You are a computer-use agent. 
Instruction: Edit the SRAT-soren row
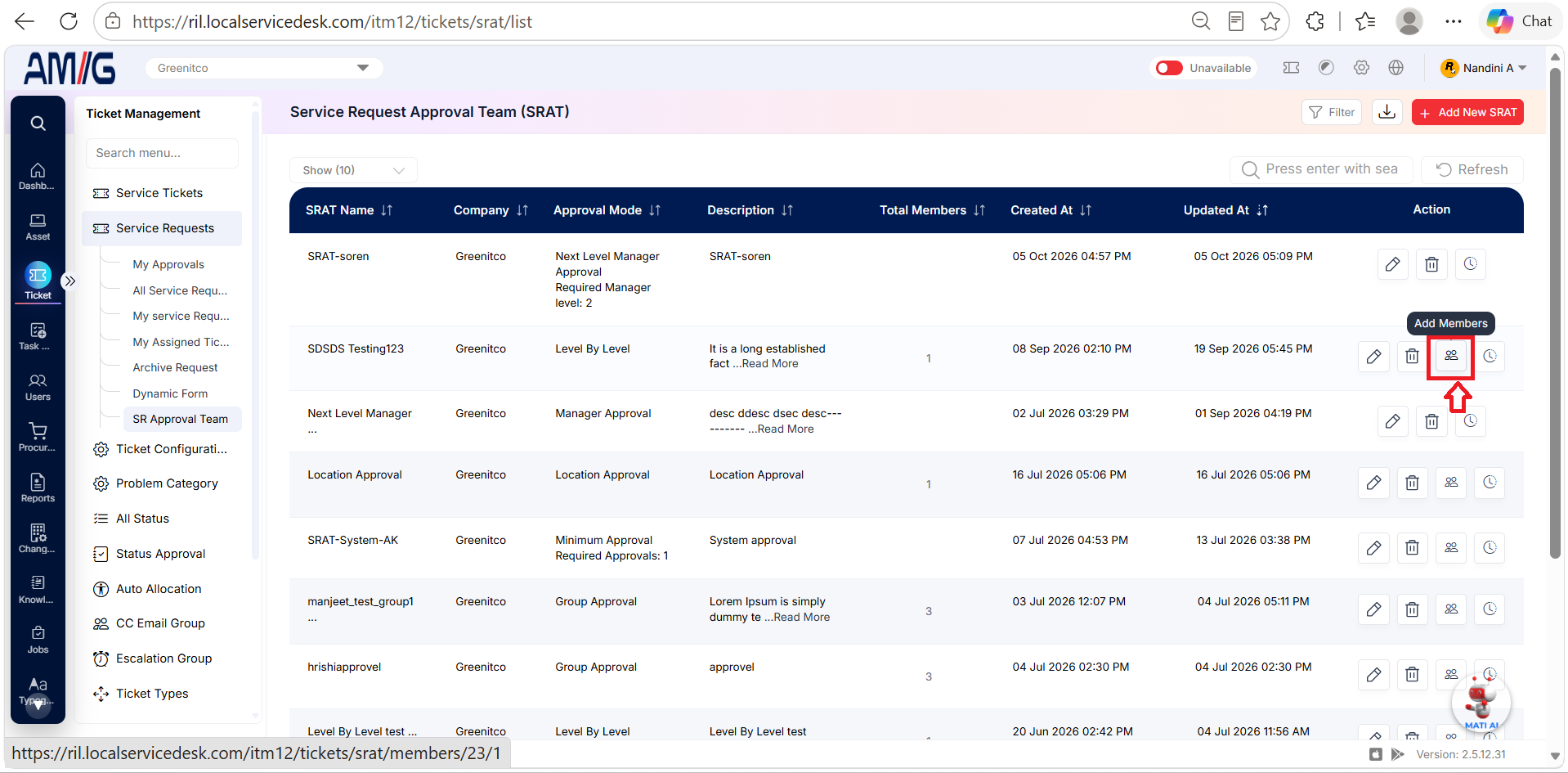click(x=1392, y=264)
